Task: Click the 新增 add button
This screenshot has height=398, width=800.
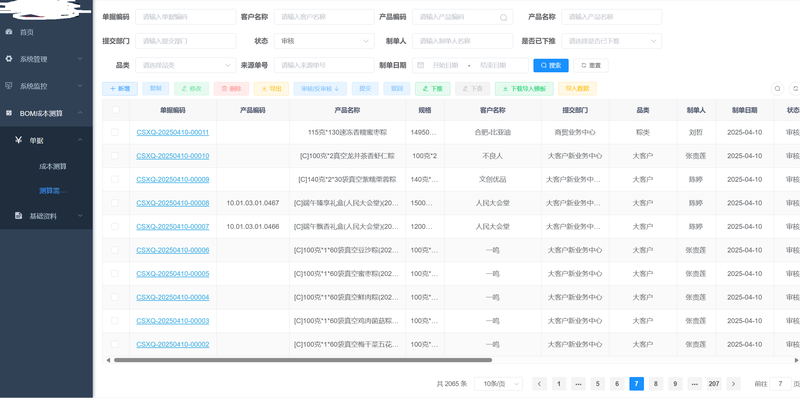Action: [x=120, y=89]
